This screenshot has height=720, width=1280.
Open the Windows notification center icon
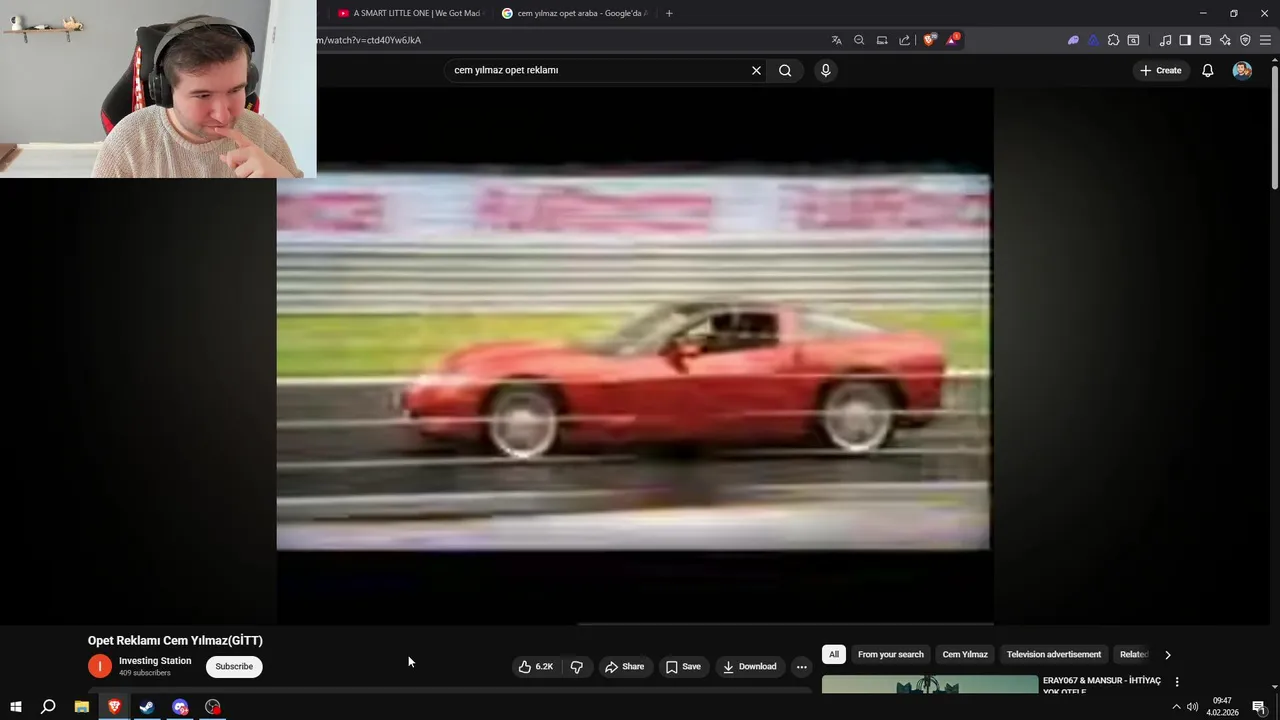[1259, 707]
